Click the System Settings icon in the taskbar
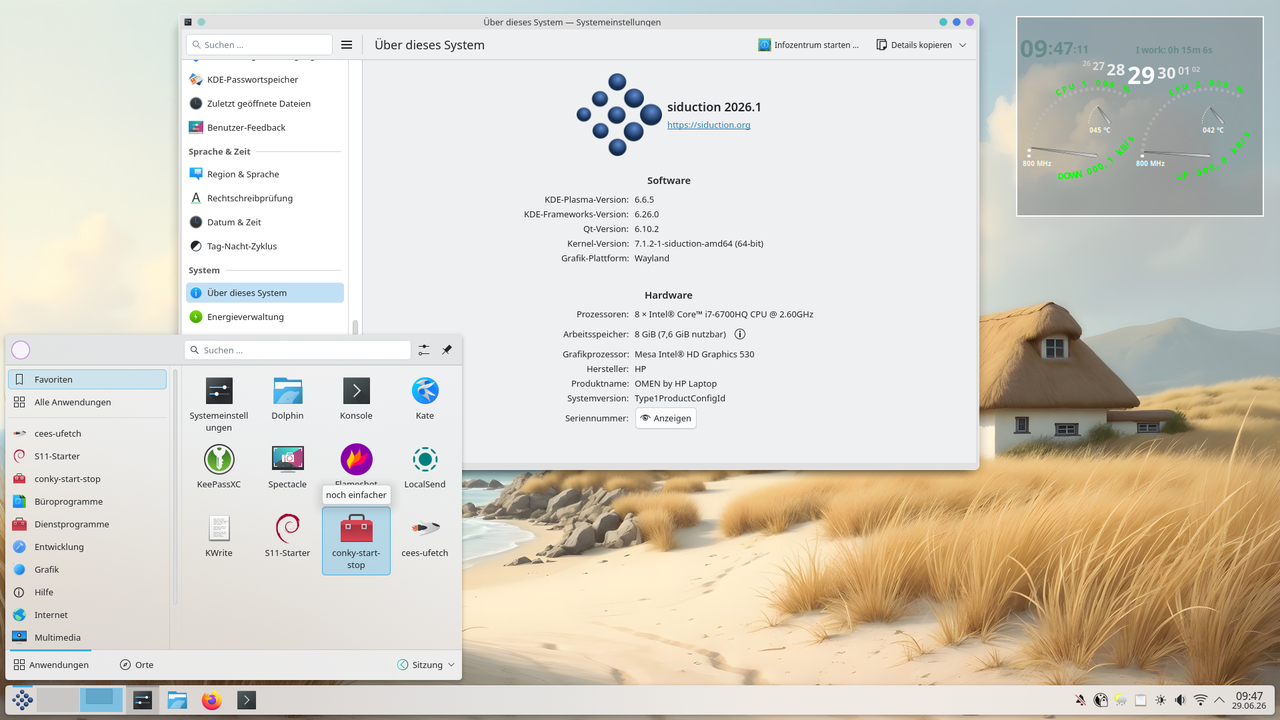 click(x=142, y=700)
